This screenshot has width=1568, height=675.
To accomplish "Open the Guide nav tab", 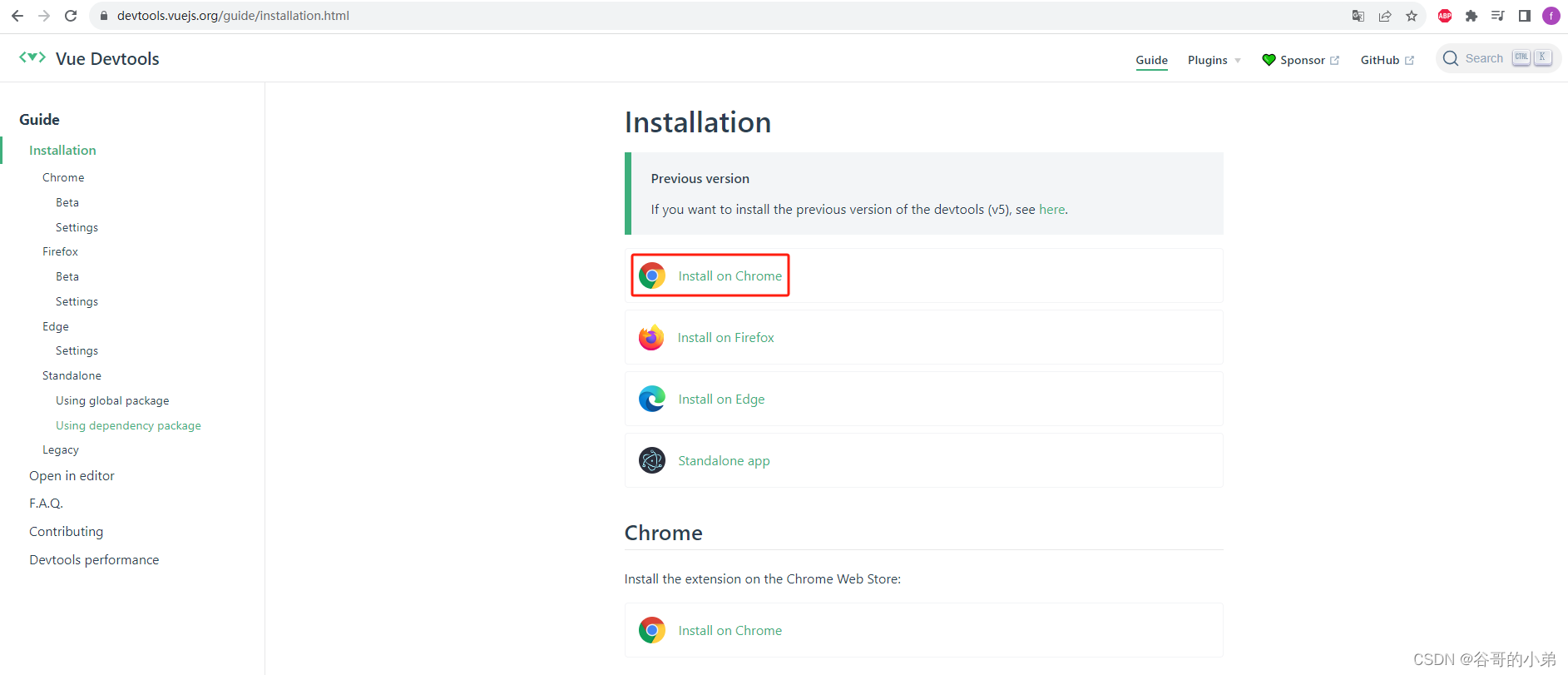I will 1151,60.
